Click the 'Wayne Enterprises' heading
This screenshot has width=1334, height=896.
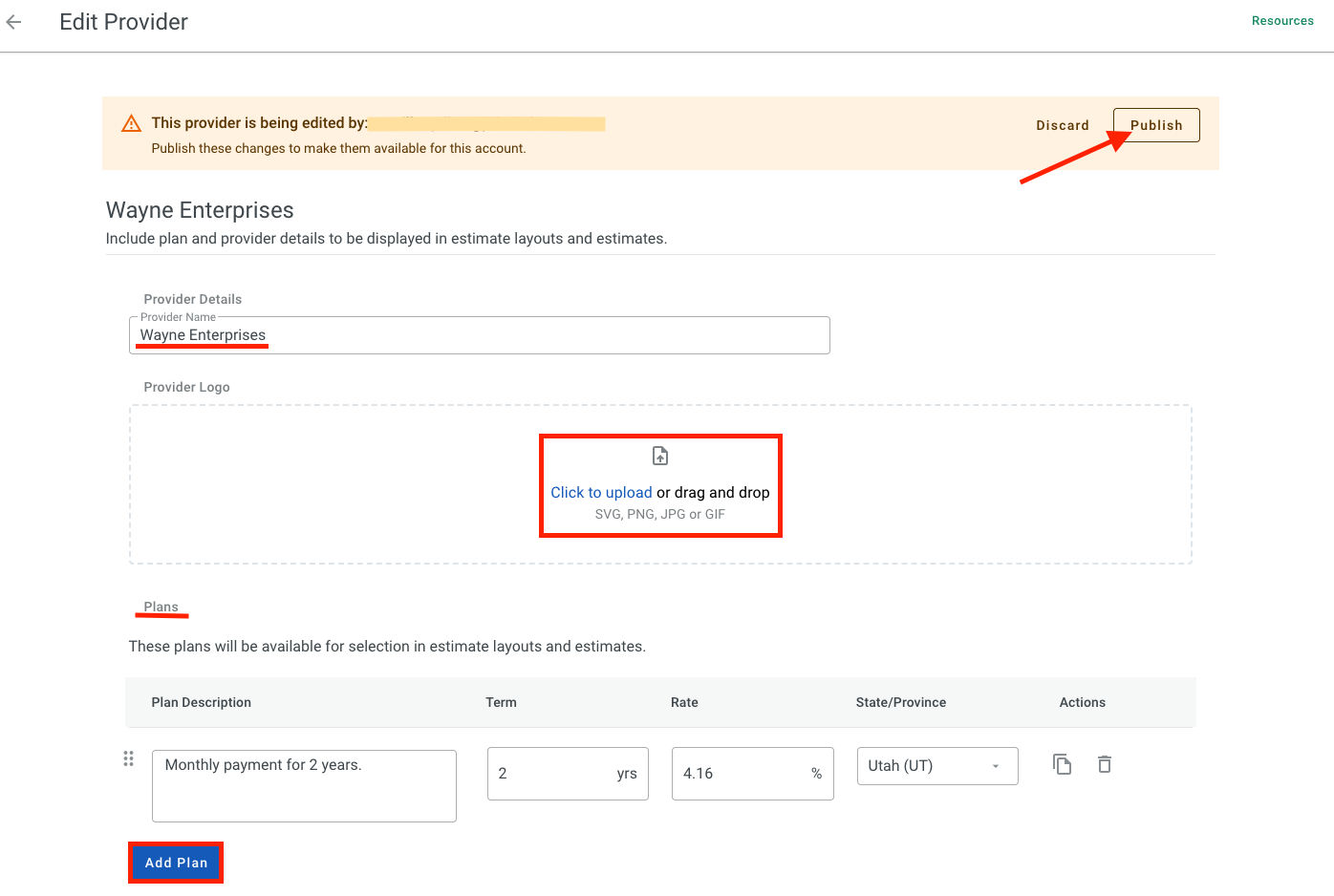(200, 210)
